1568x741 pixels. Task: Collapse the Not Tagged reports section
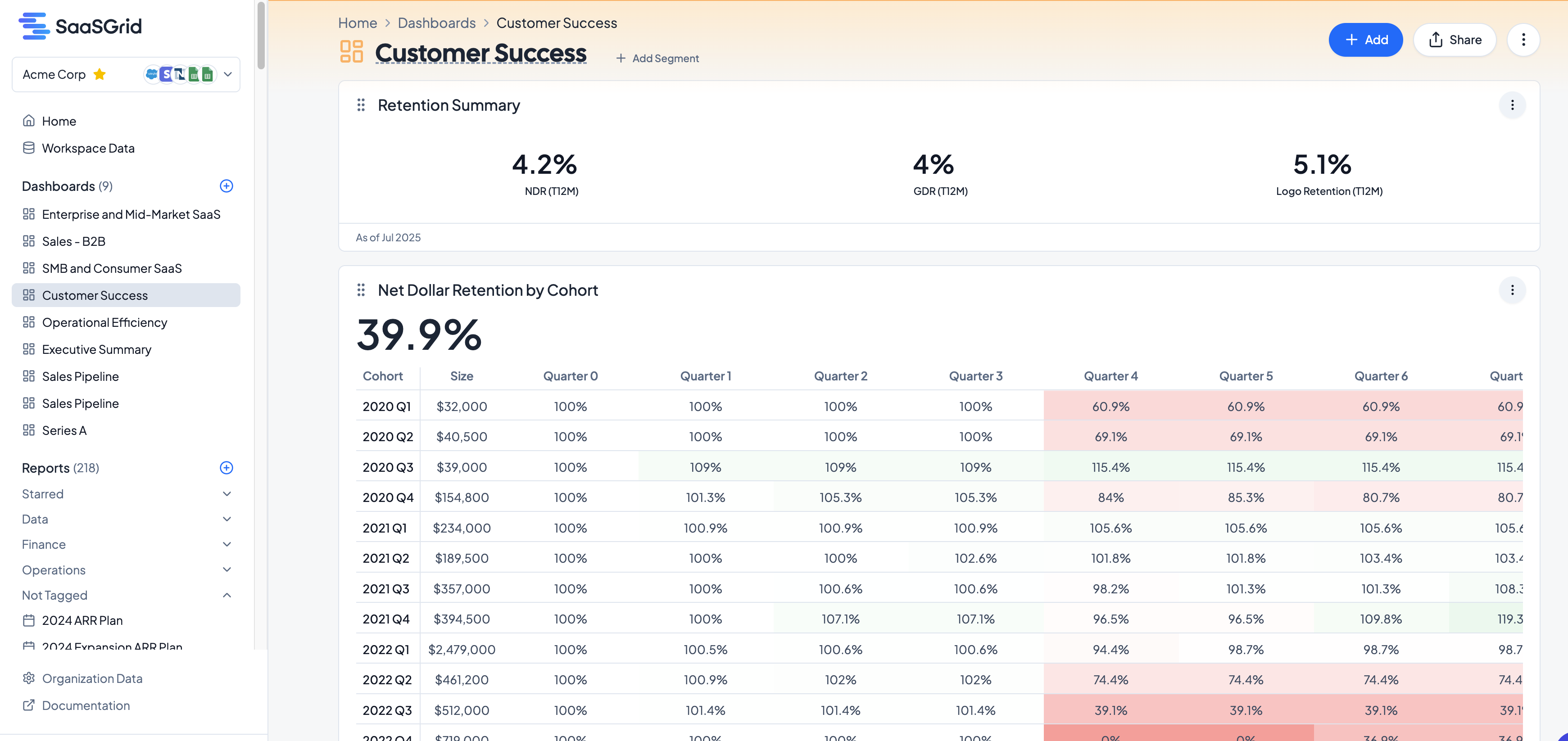point(227,595)
